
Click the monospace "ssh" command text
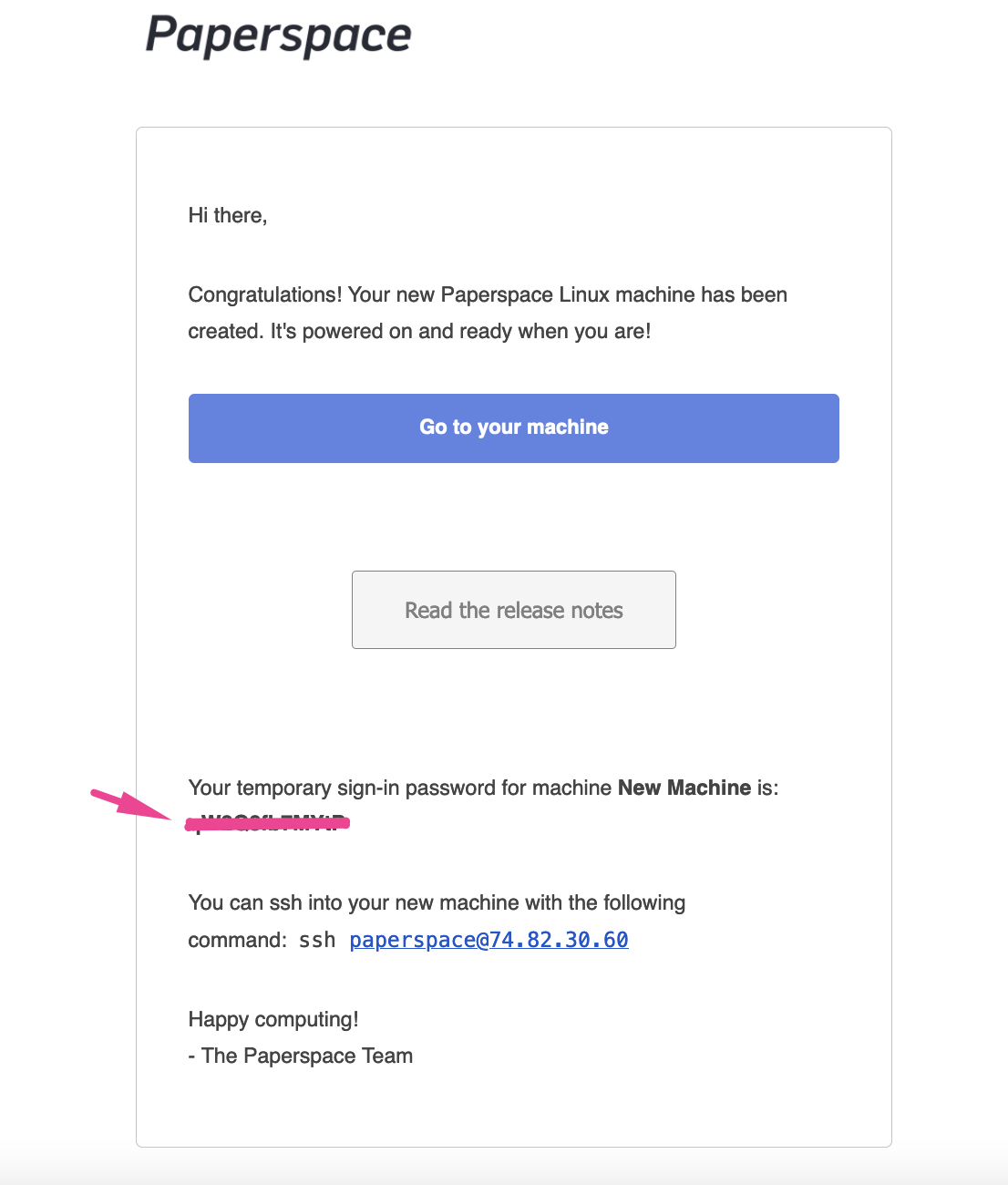pos(317,940)
